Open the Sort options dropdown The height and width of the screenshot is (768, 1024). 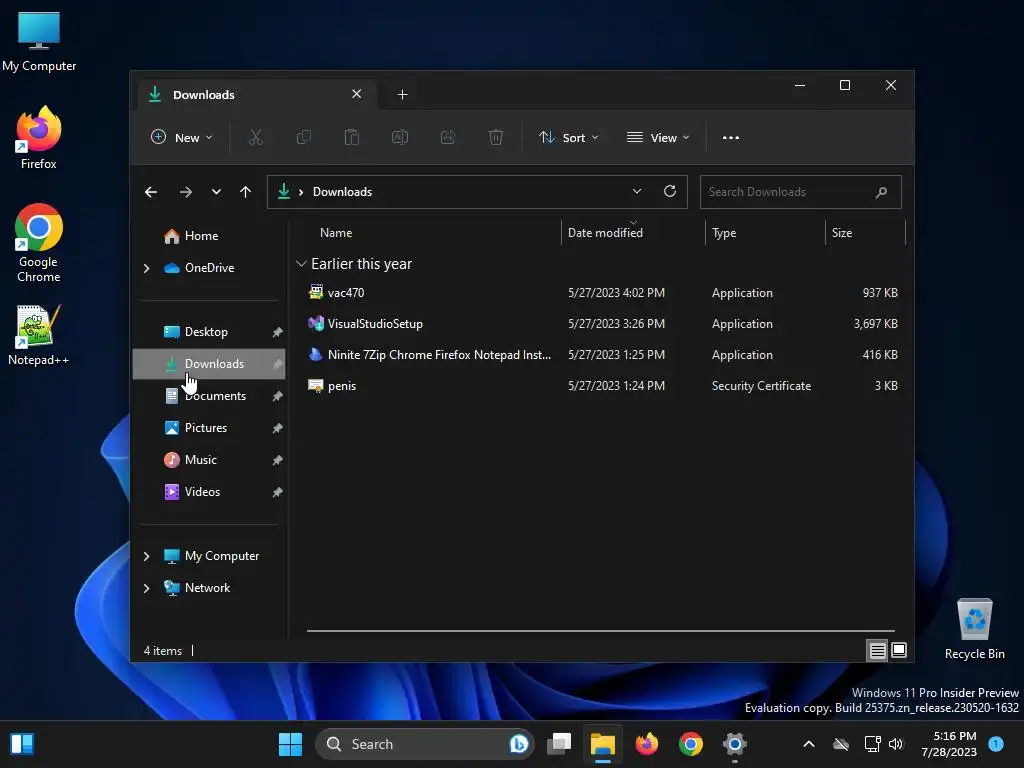(x=568, y=138)
